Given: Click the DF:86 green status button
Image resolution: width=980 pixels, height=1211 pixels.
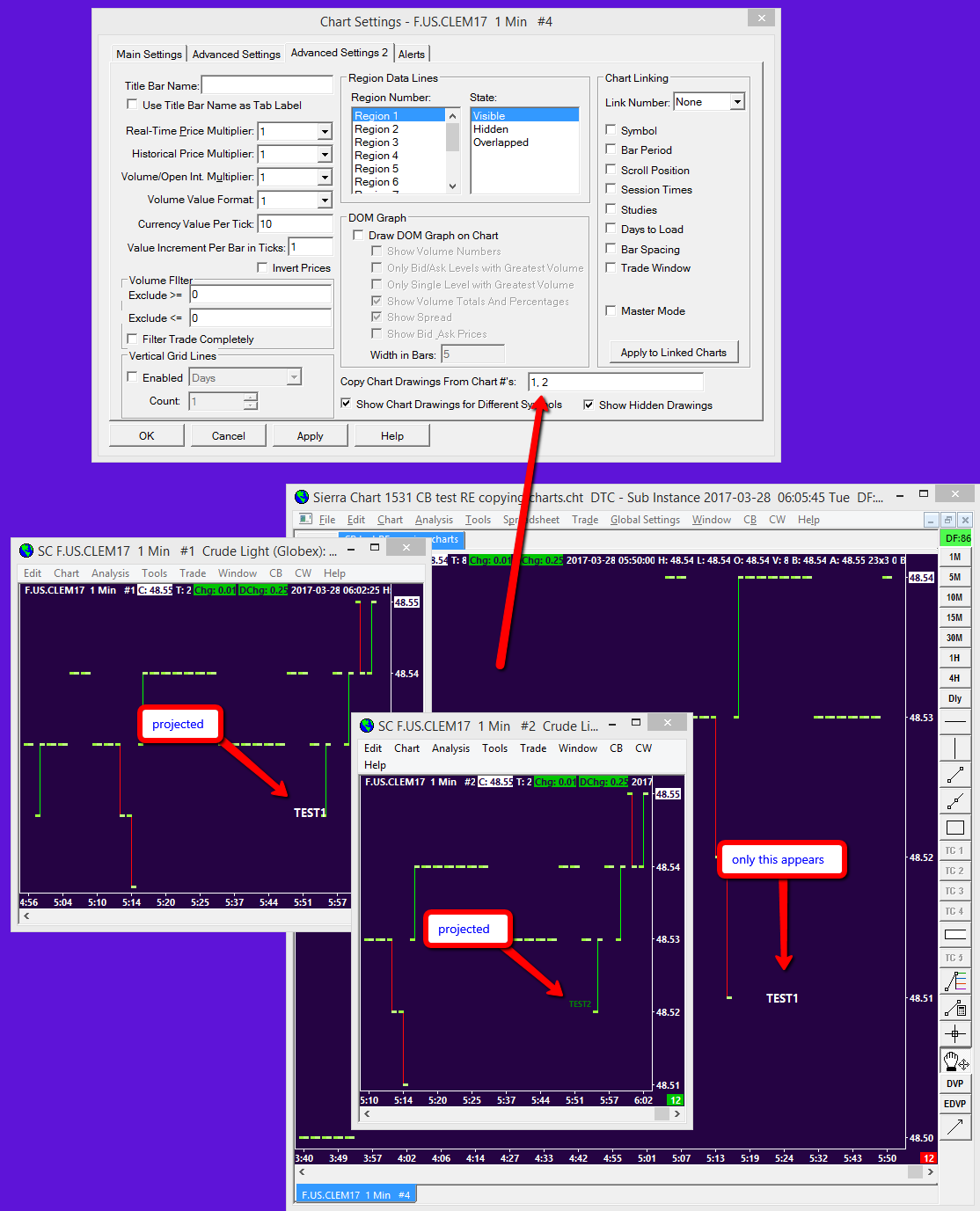Looking at the screenshot, I should (x=955, y=537).
